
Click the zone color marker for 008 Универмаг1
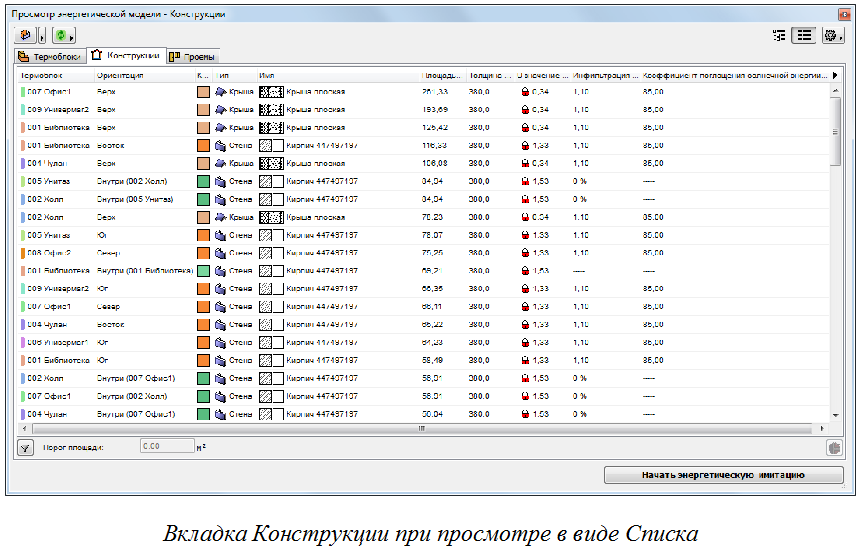click(23, 342)
